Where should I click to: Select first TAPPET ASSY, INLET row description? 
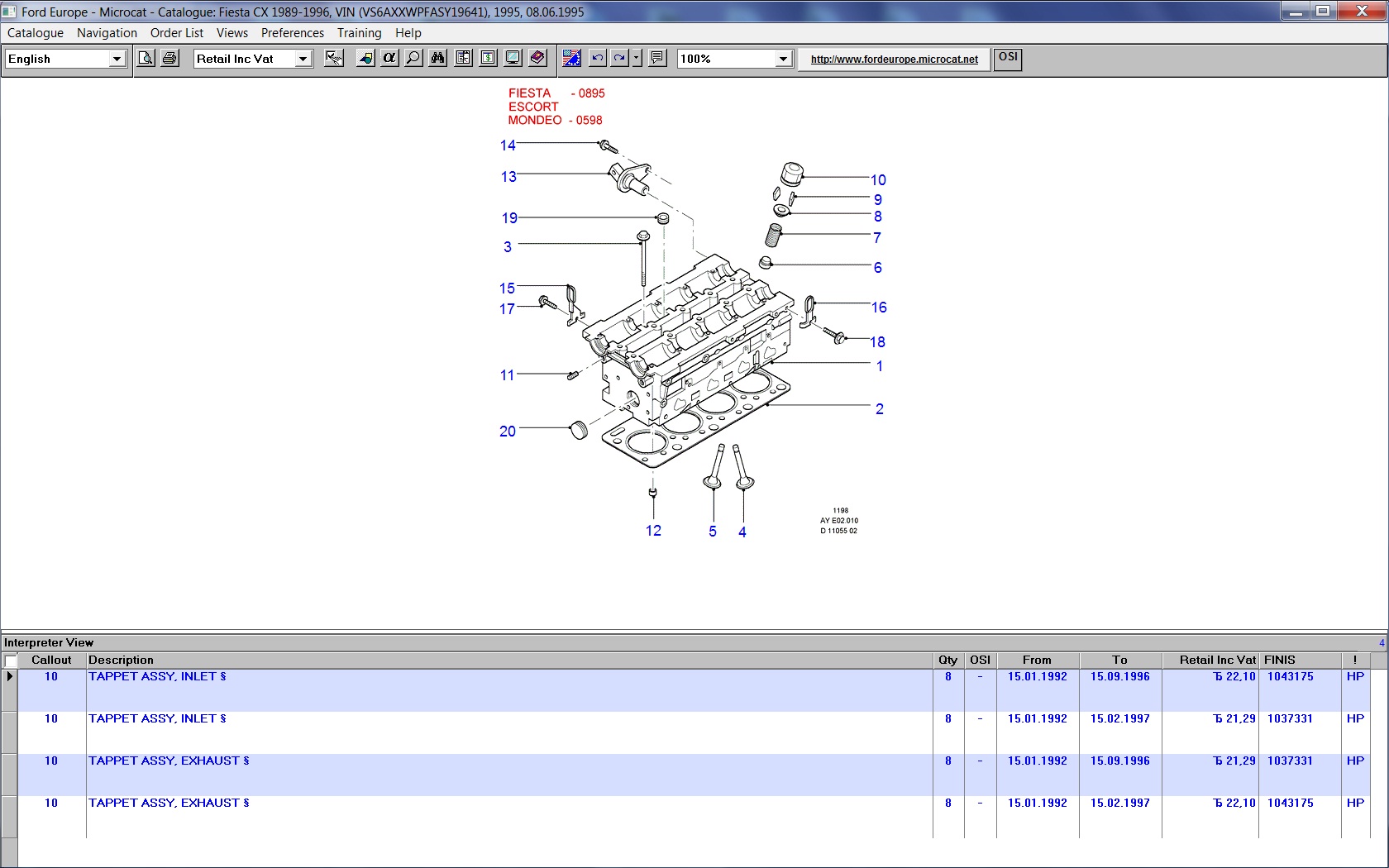point(157,677)
